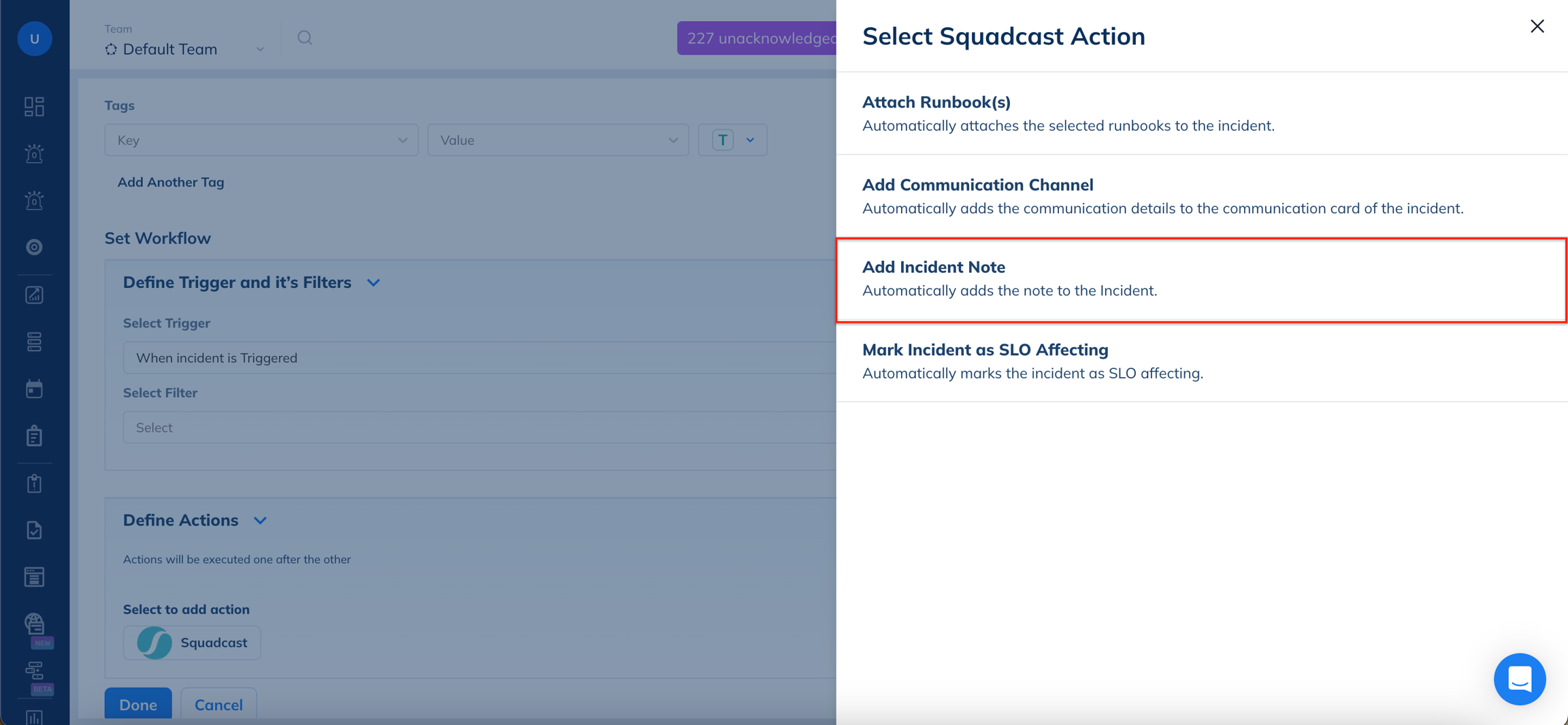Open the document checkmark icon in sidebar
This screenshot has height=725, width=1568.
pos(34,530)
